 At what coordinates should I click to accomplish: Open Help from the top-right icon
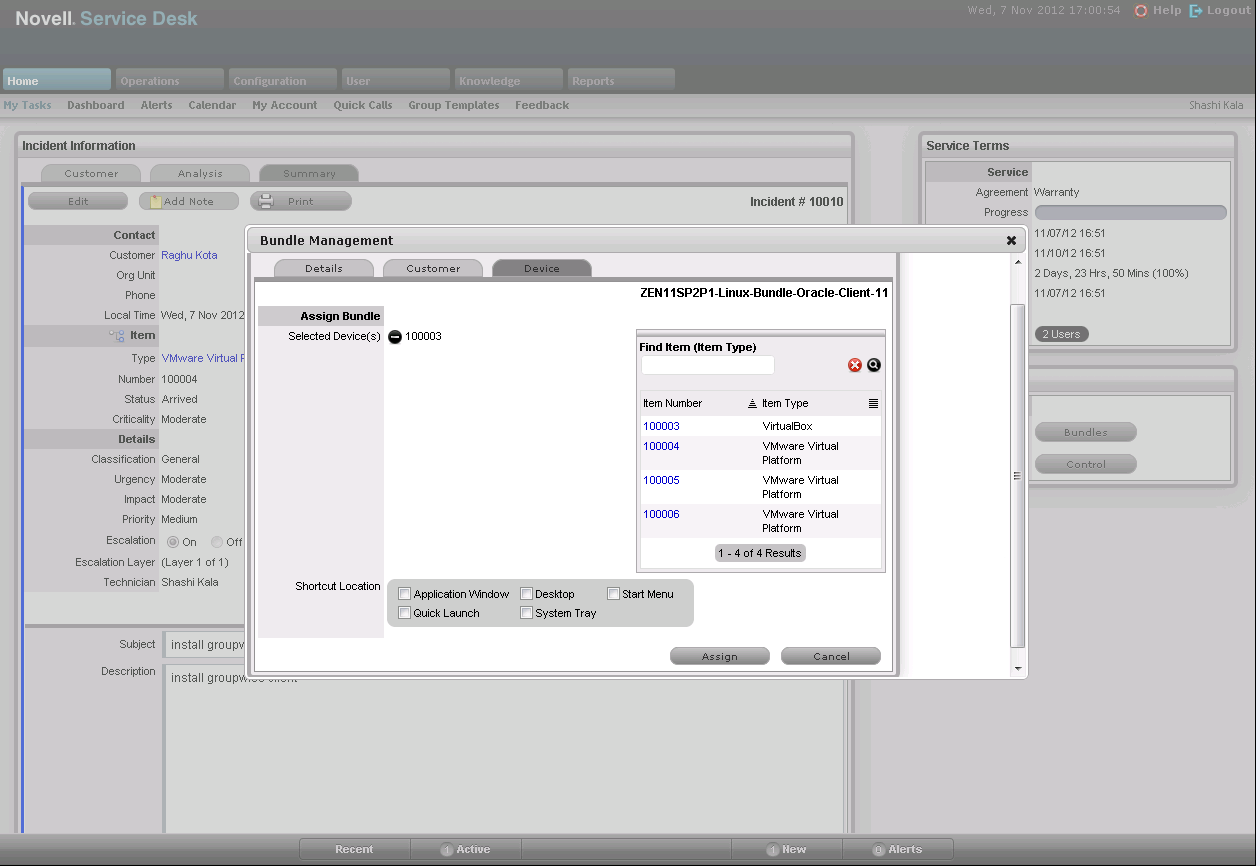[x=1141, y=10]
